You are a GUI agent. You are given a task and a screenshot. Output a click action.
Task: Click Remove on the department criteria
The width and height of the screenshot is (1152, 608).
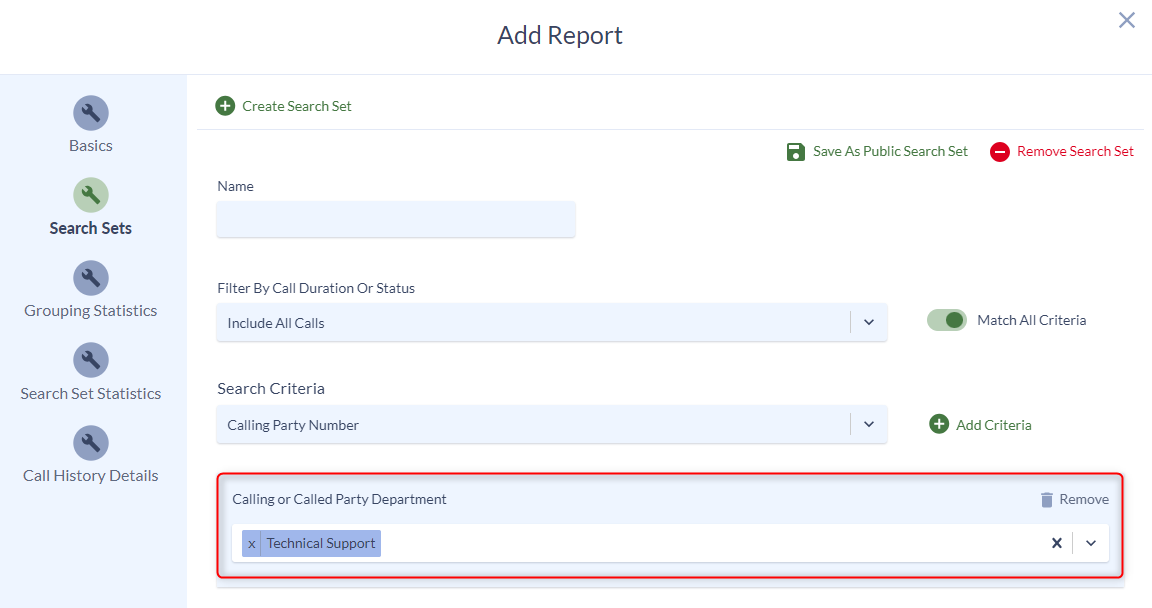coord(1084,499)
